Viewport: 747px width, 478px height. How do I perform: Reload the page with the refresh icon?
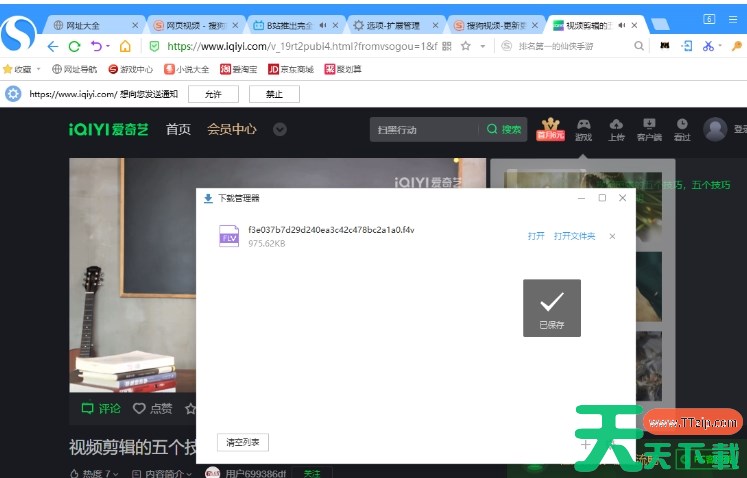[x=74, y=46]
